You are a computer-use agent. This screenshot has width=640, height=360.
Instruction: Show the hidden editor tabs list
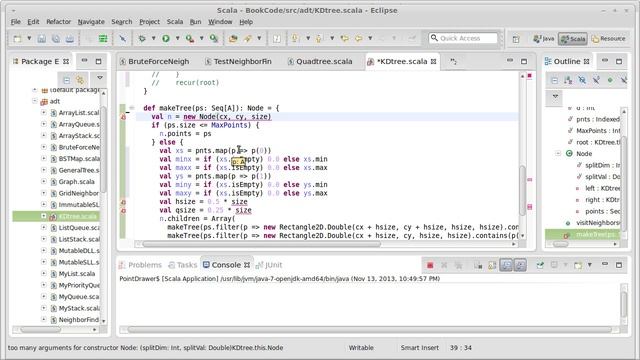point(453,62)
